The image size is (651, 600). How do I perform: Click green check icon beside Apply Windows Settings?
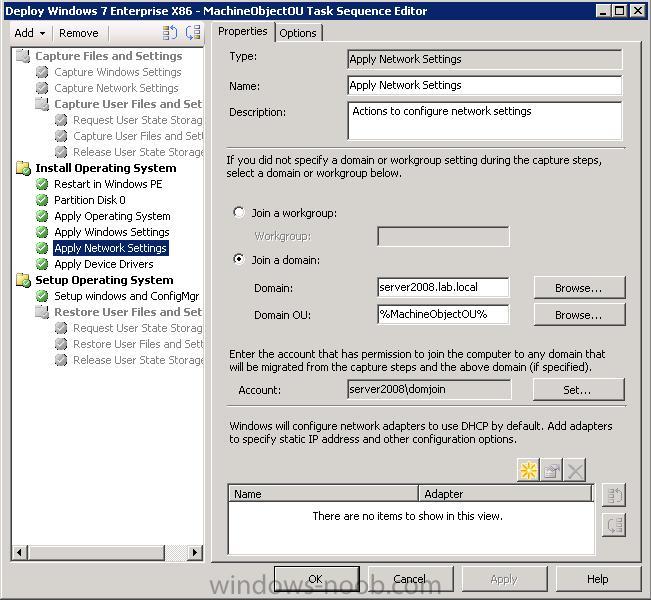point(42,232)
